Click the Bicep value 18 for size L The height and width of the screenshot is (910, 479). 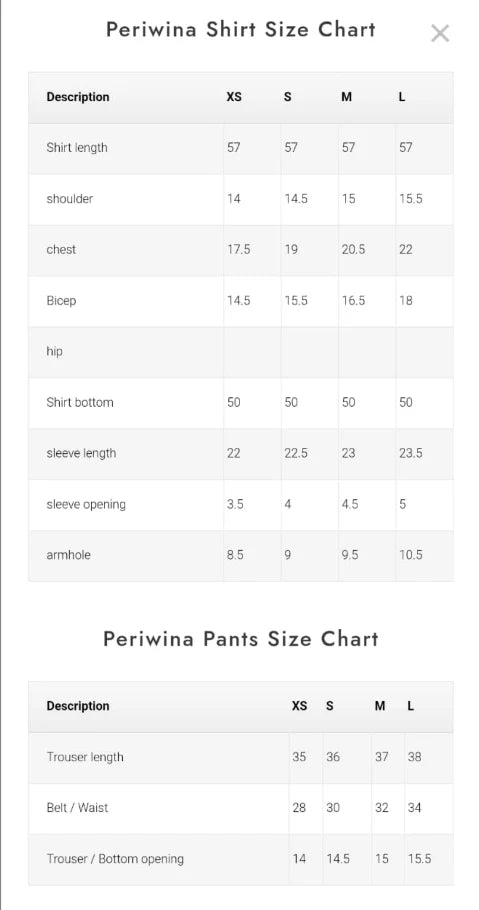406,301
